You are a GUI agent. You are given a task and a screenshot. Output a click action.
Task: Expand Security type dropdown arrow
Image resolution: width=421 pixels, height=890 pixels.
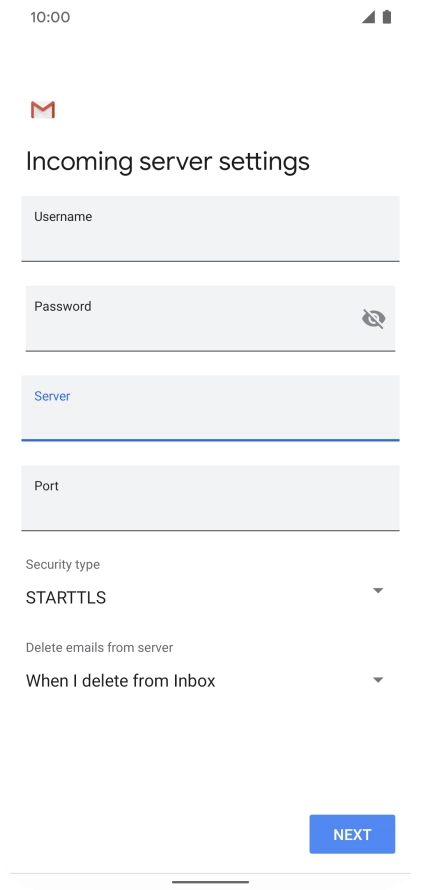[378, 591]
